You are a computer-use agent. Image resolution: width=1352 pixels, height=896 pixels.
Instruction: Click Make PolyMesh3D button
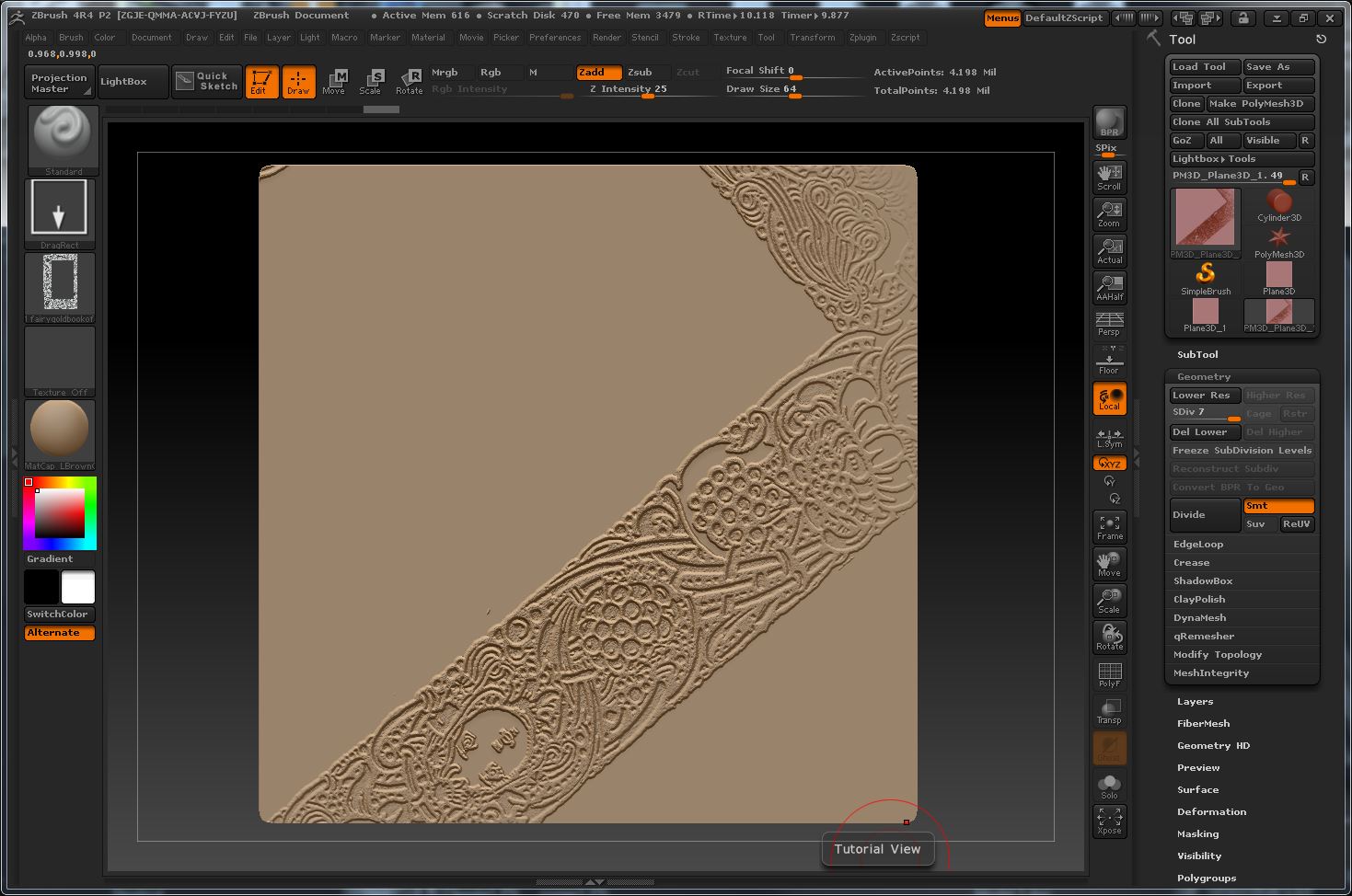coord(1260,103)
